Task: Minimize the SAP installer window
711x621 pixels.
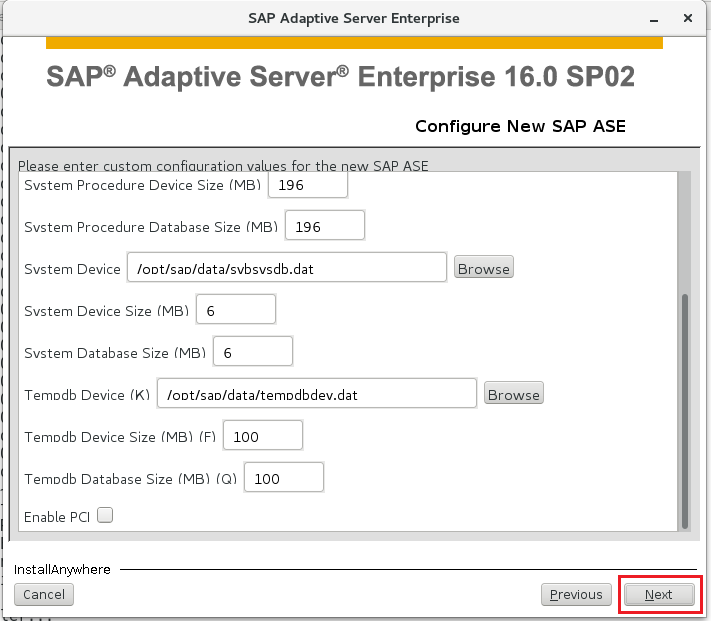Action: pyautogui.click(x=654, y=19)
